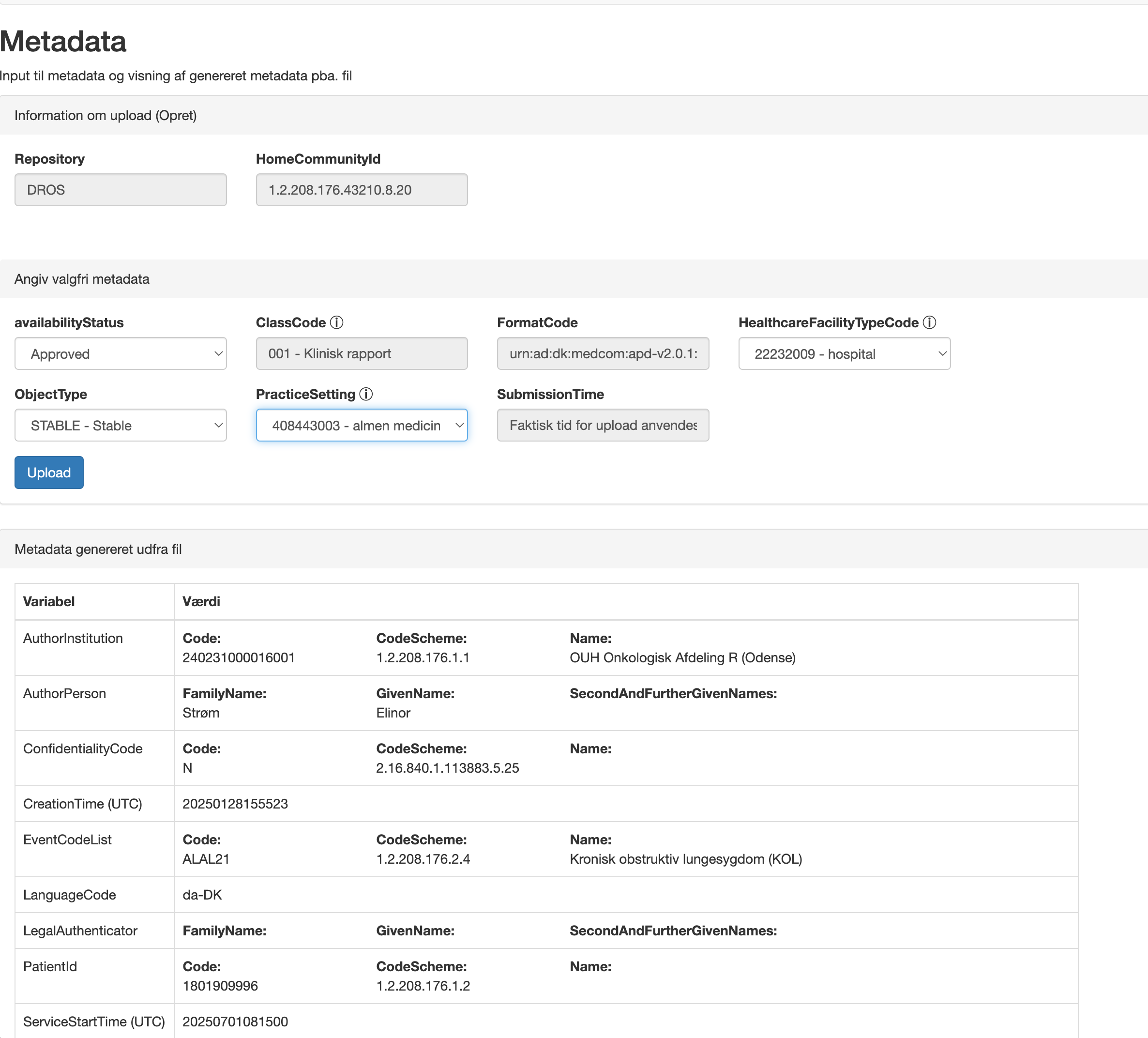Click the Repository DROS field
The height and width of the screenshot is (1038, 1148).
[121, 190]
